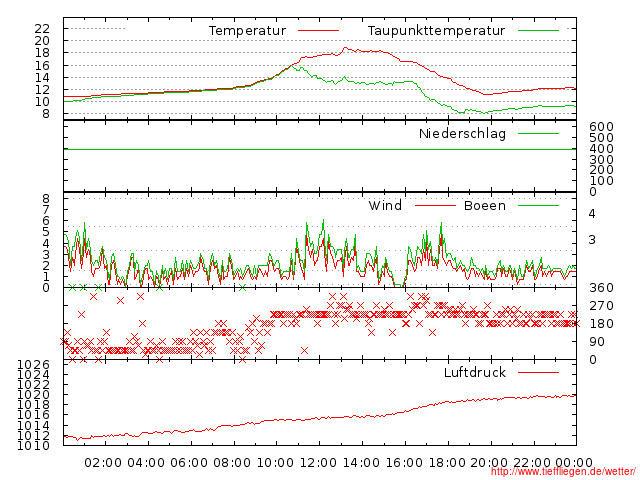Open the tieffliegen.de/wetter link

click(563, 471)
